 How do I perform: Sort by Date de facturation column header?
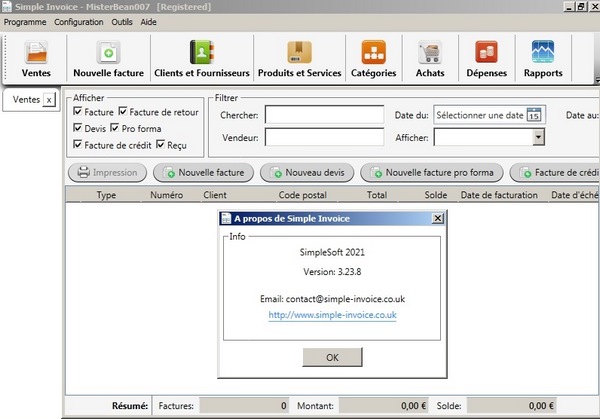tap(499, 195)
